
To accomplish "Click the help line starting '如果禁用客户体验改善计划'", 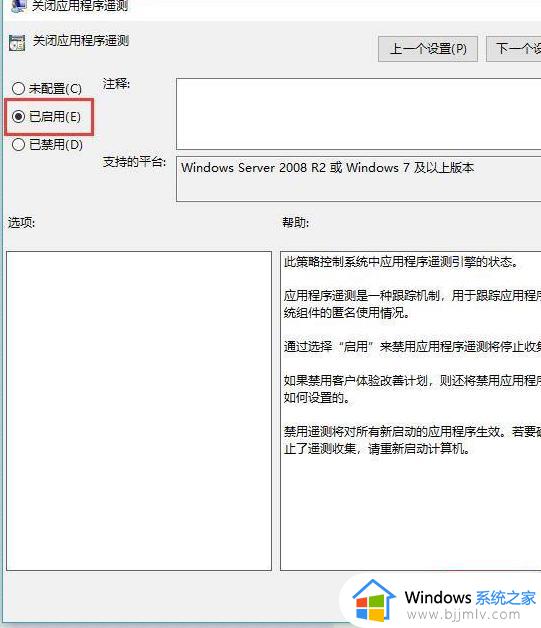I will pyautogui.click(x=412, y=380).
